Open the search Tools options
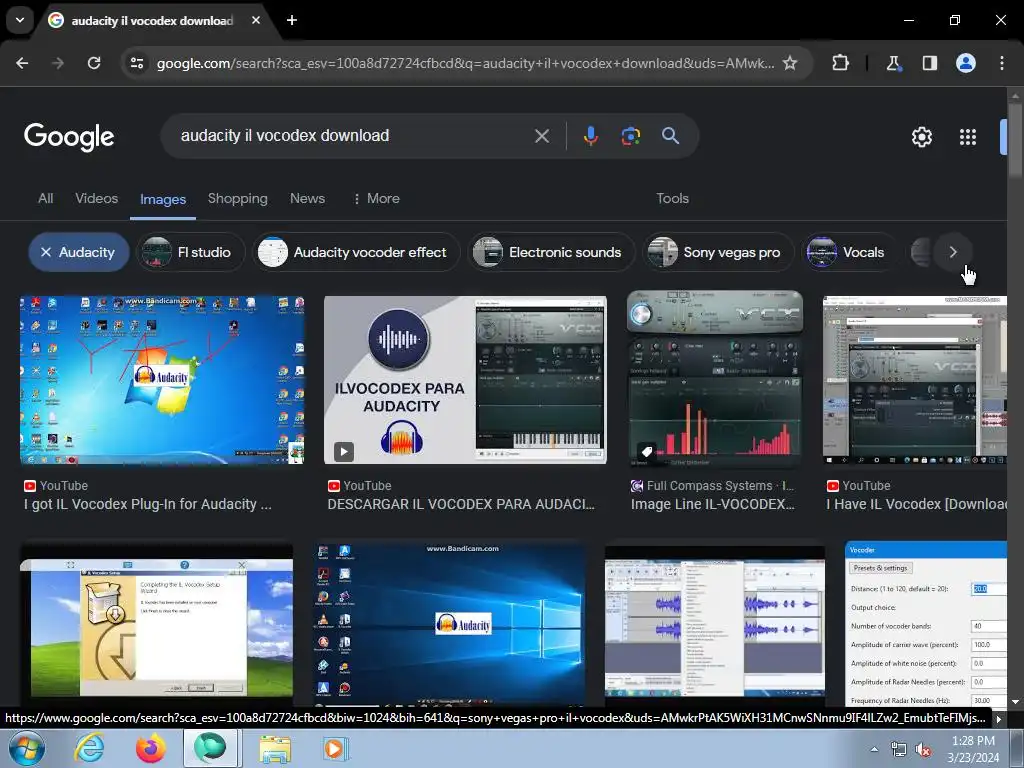This screenshot has width=1024, height=768. (x=672, y=199)
